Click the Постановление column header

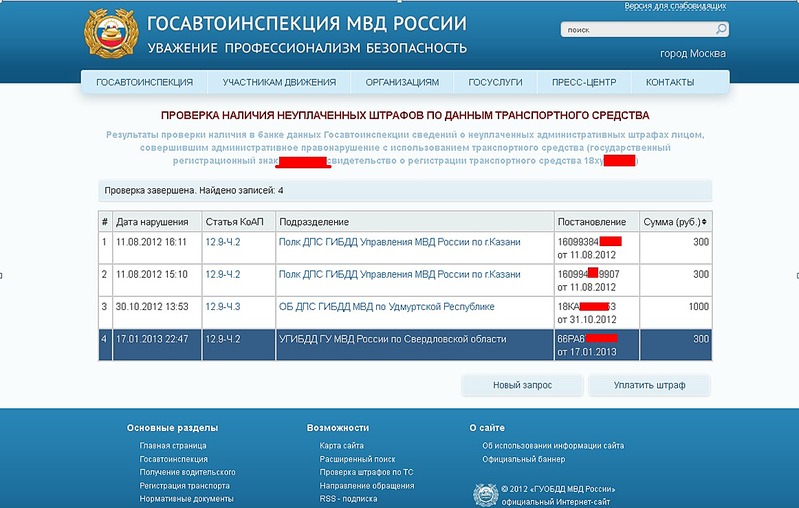(x=597, y=222)
